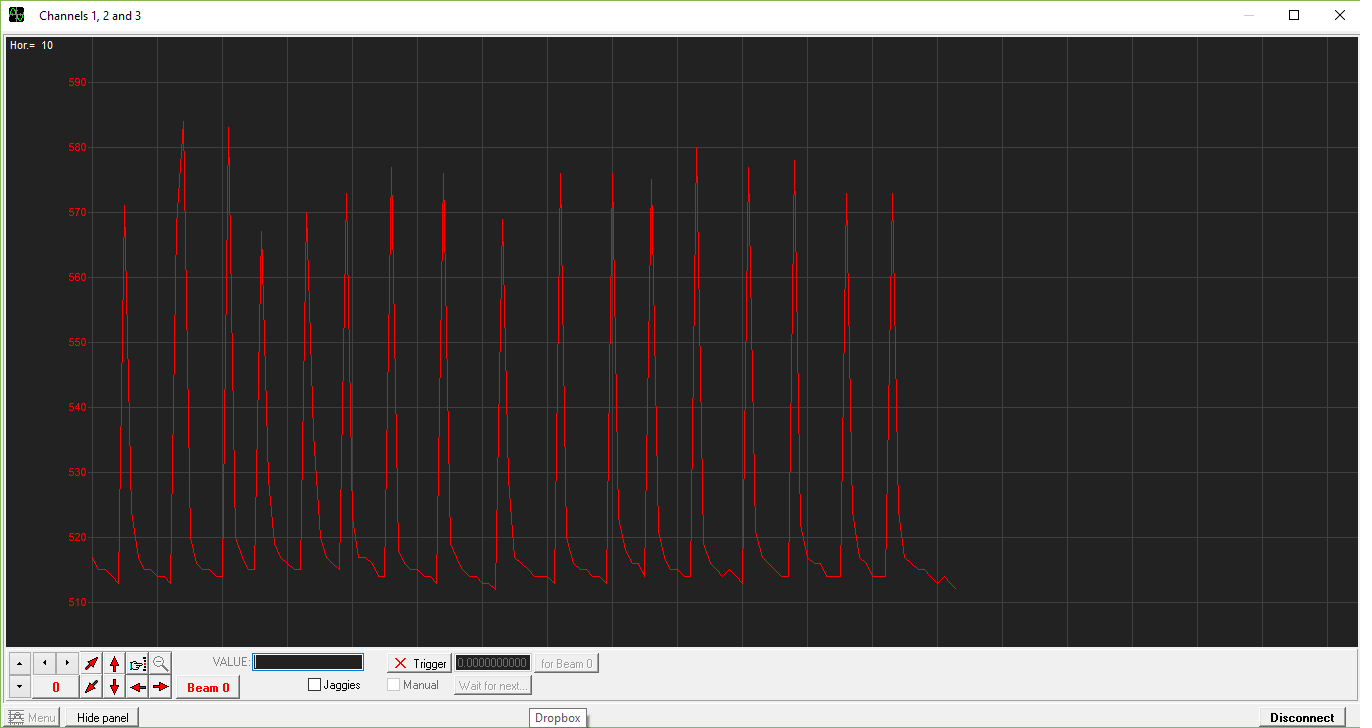Click the diagonal up-right red arrow icon
The image size is (1372, 728).
[91, 663]
